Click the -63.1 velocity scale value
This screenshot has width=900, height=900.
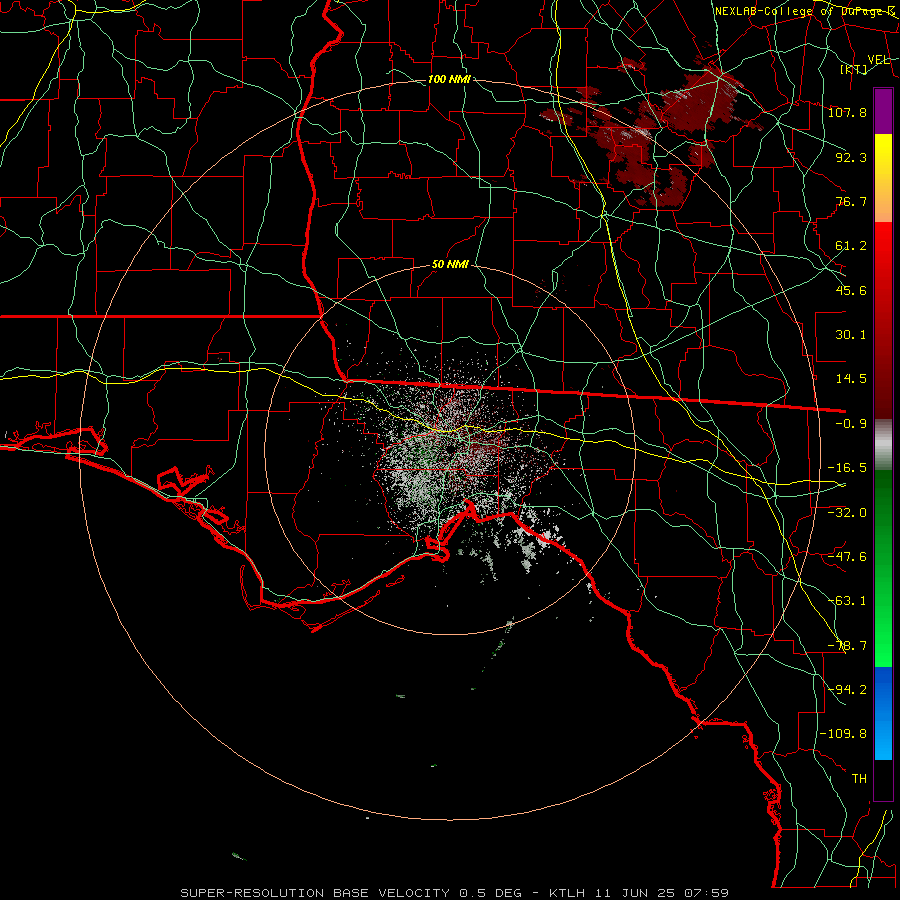tap(847, 601)
